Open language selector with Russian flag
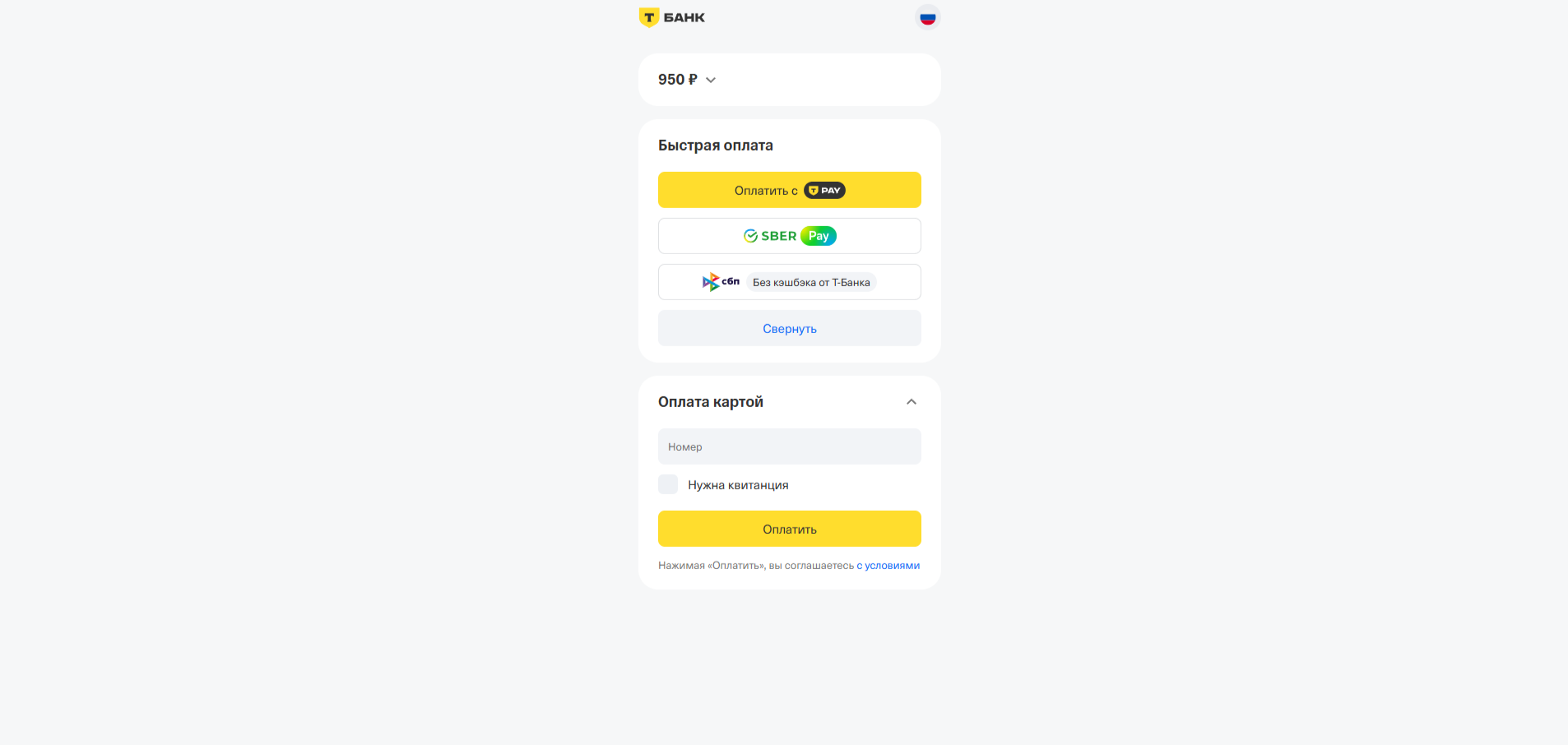Image resolution: width=1568 pixels, height=745 pixels. (927, 17)
